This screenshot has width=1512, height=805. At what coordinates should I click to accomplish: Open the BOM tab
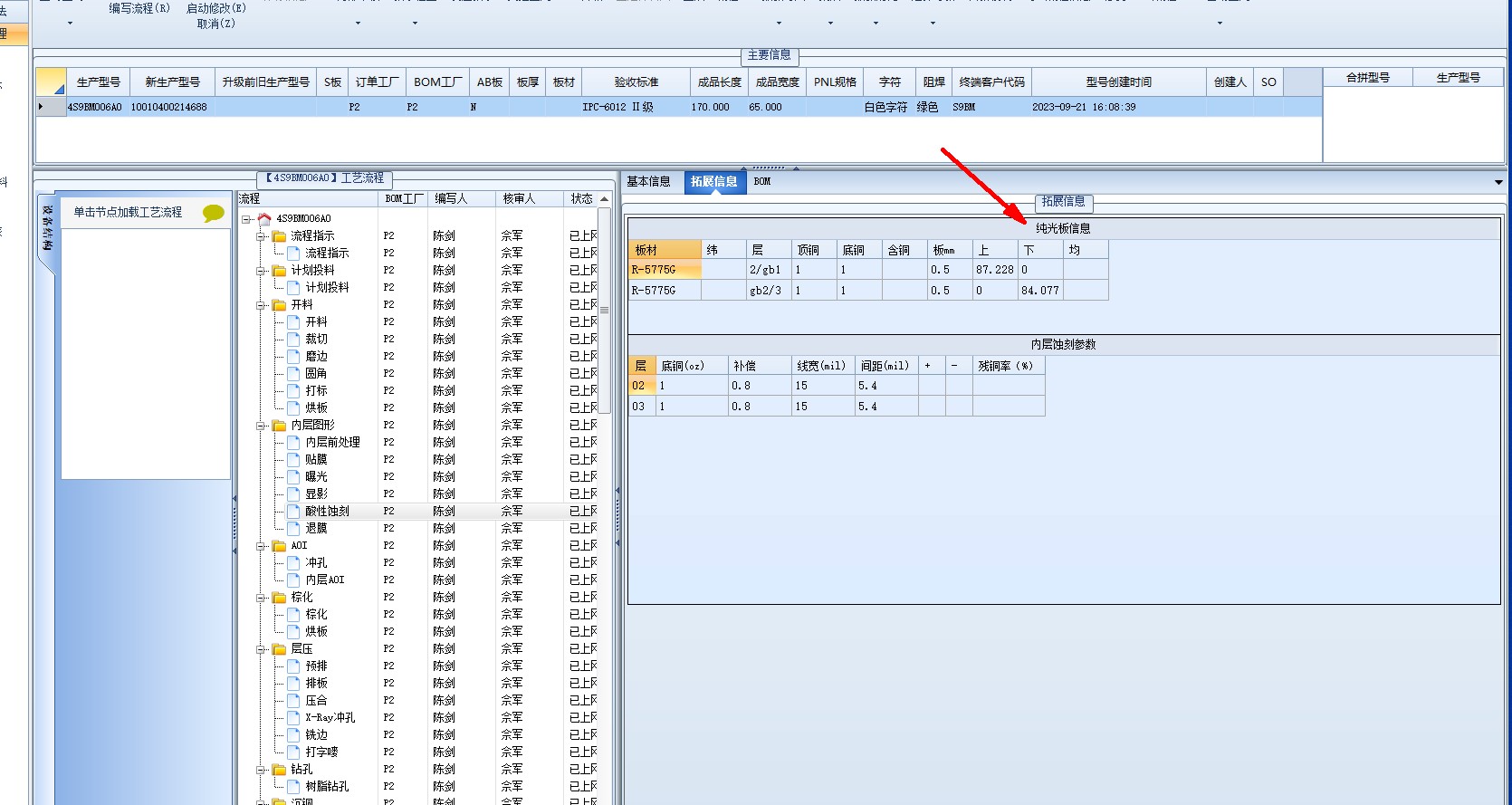click(762, 181)
